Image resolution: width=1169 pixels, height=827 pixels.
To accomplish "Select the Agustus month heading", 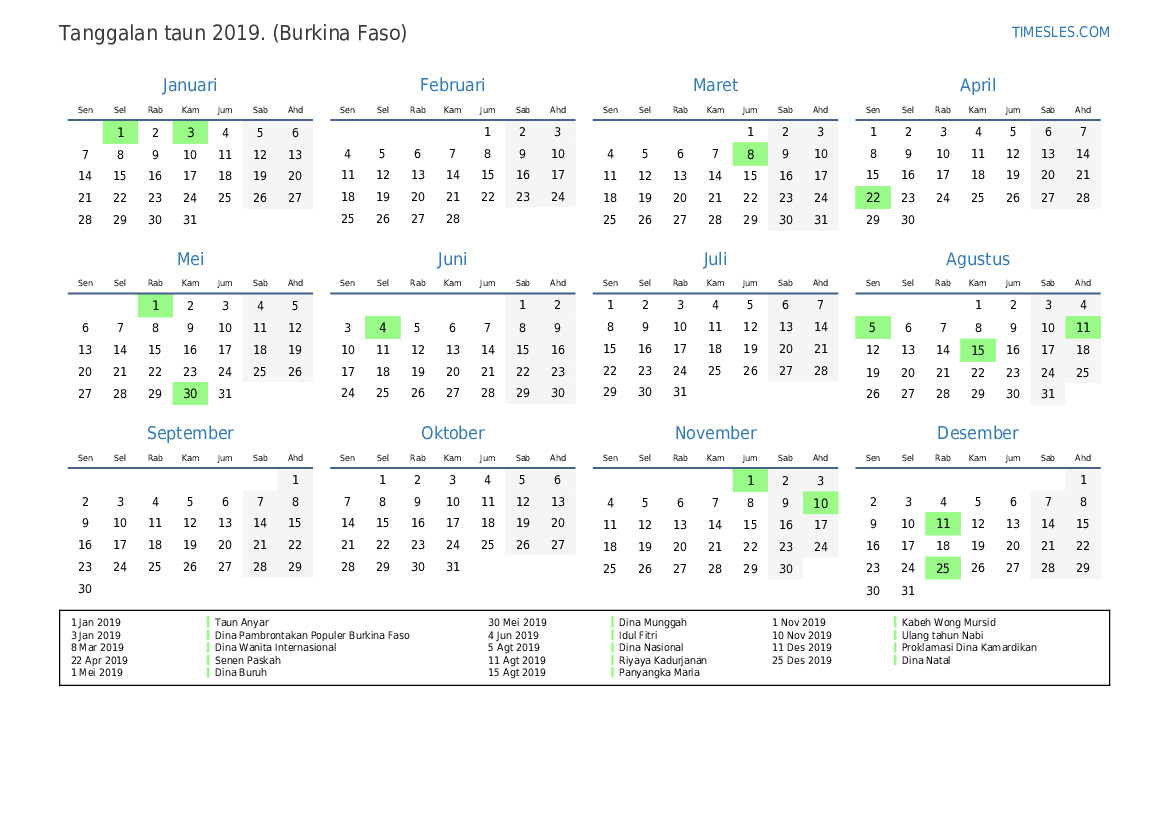I will coord(977,260).
